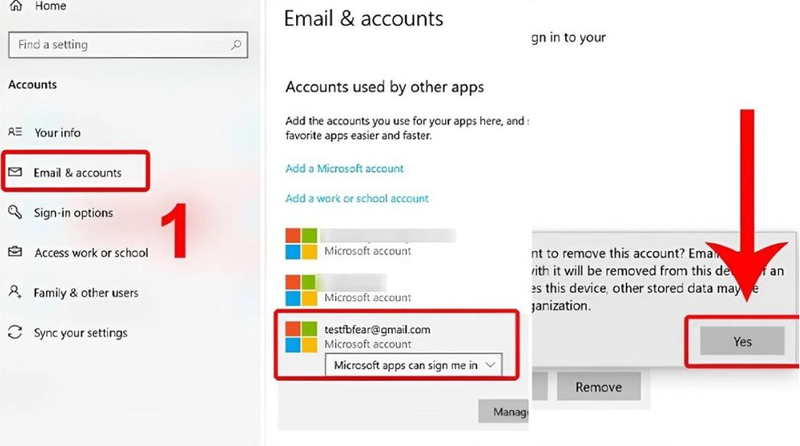Click the Microsoft logo beside testfbfear@gmail.com
The image size is (800, 446).
pos(301,336)
